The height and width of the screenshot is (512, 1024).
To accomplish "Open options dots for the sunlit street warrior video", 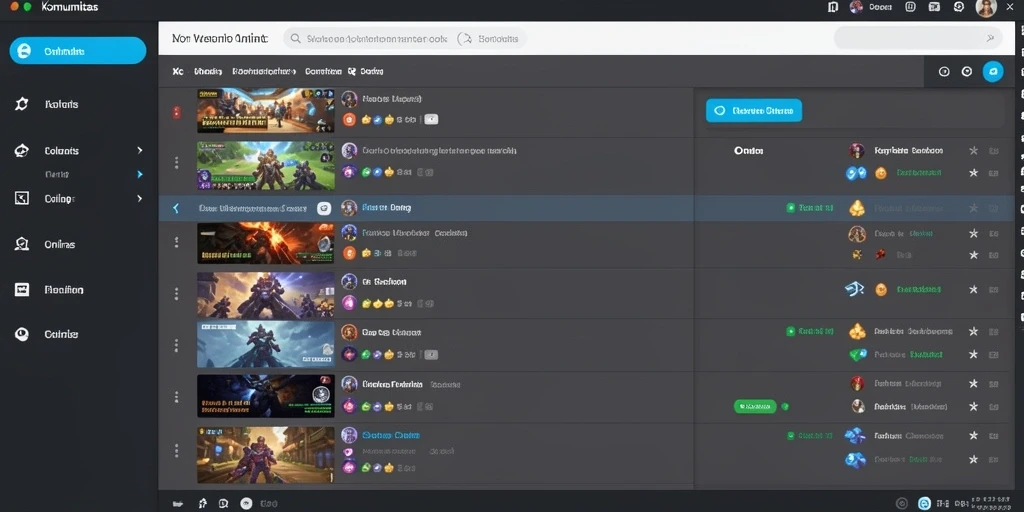I will [x=176, y=450].
